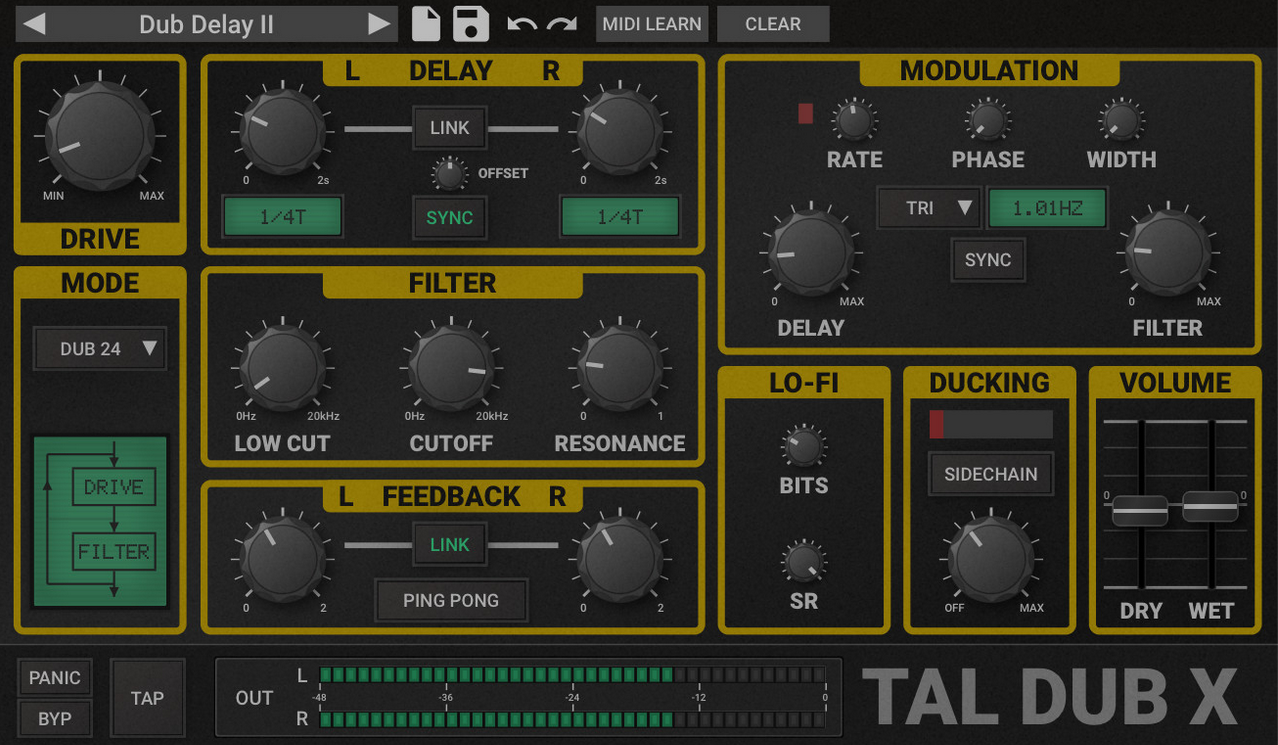Click the WET volume fader handle
Viewport: 1278px width, 745px height.
(1210, 506)
